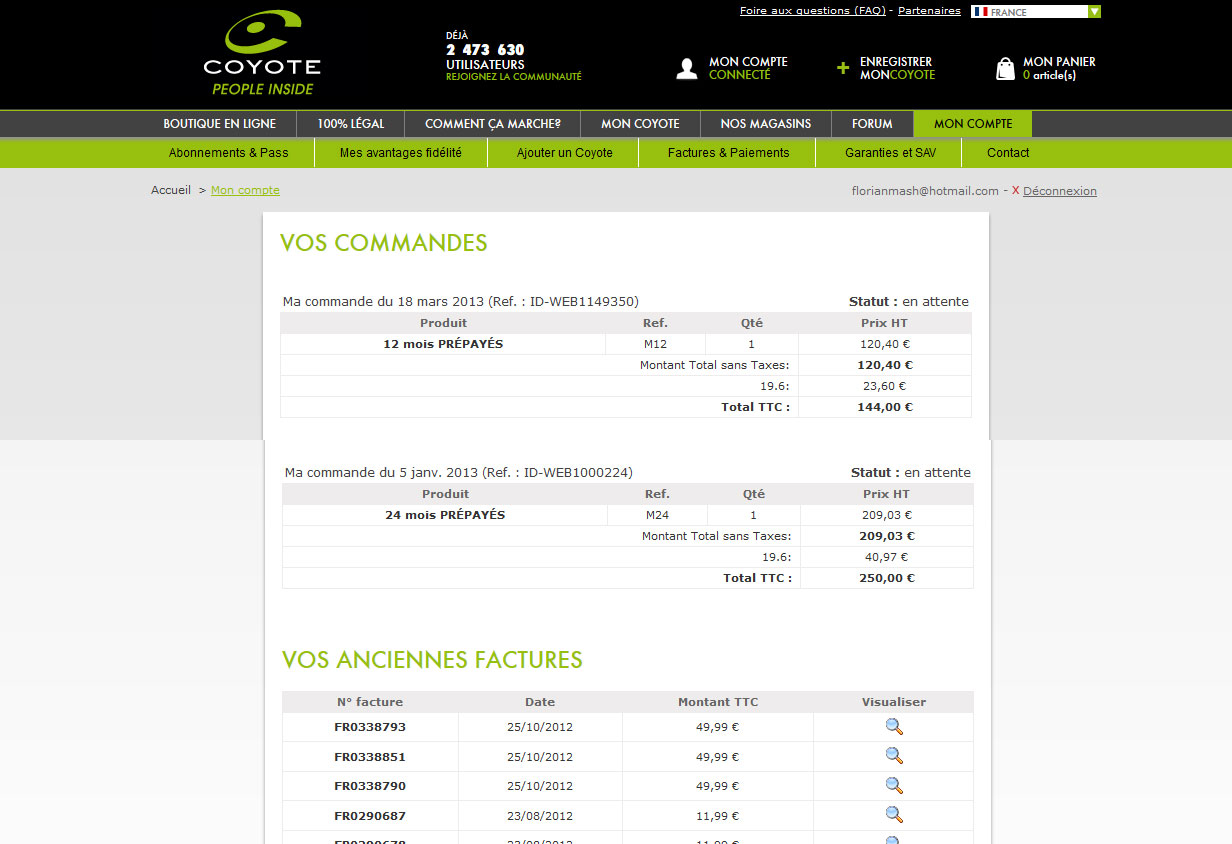Click Mon compte breadcrumb link
Image resolution: width=1232 pixels, height=844 pixels.
[245, 190]
